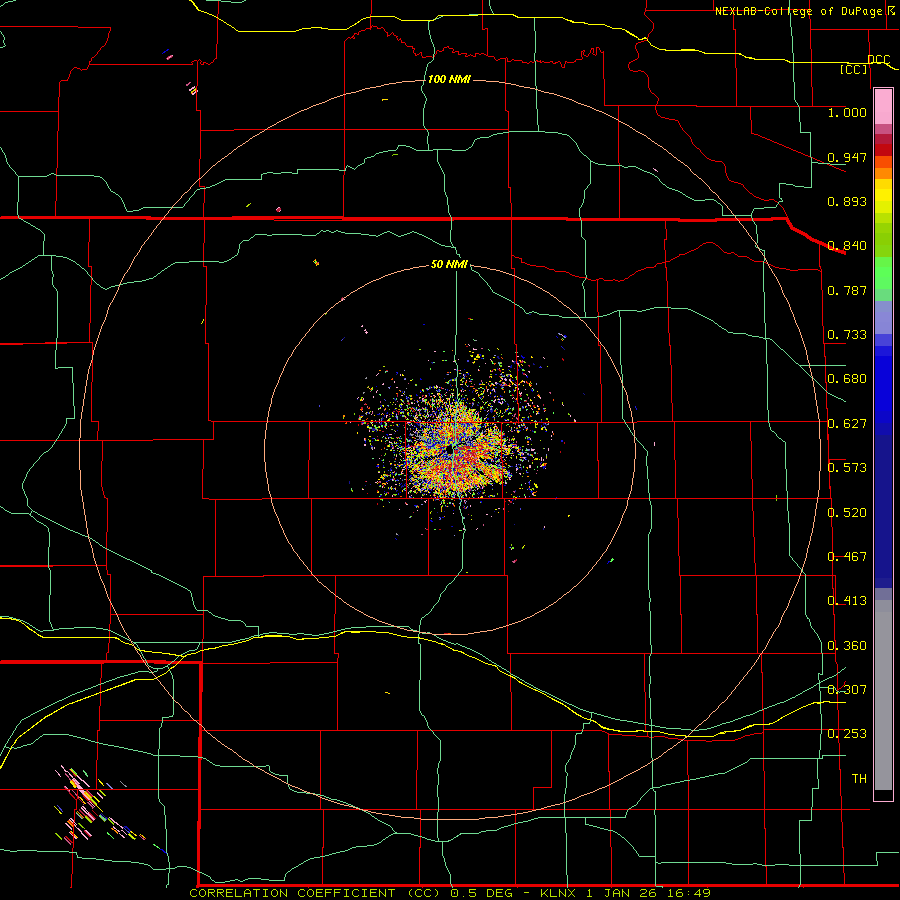Viewport: 900px width, 900px height.
Task: Click the 0.947 legend value
Action: [847, 157]
